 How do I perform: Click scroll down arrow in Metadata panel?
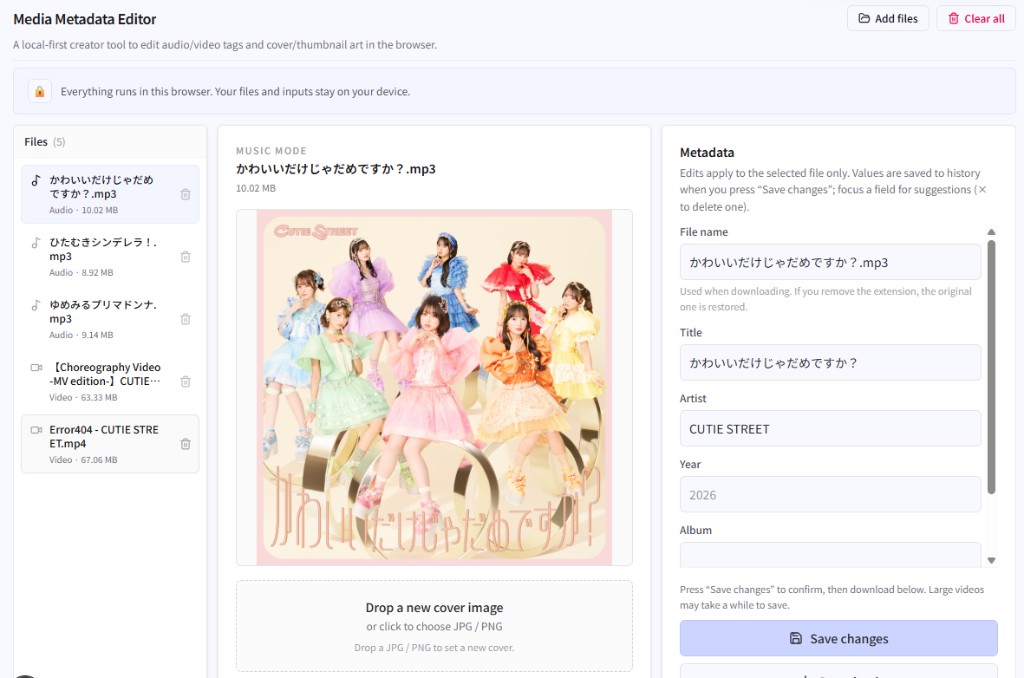[x=991, y=560]
